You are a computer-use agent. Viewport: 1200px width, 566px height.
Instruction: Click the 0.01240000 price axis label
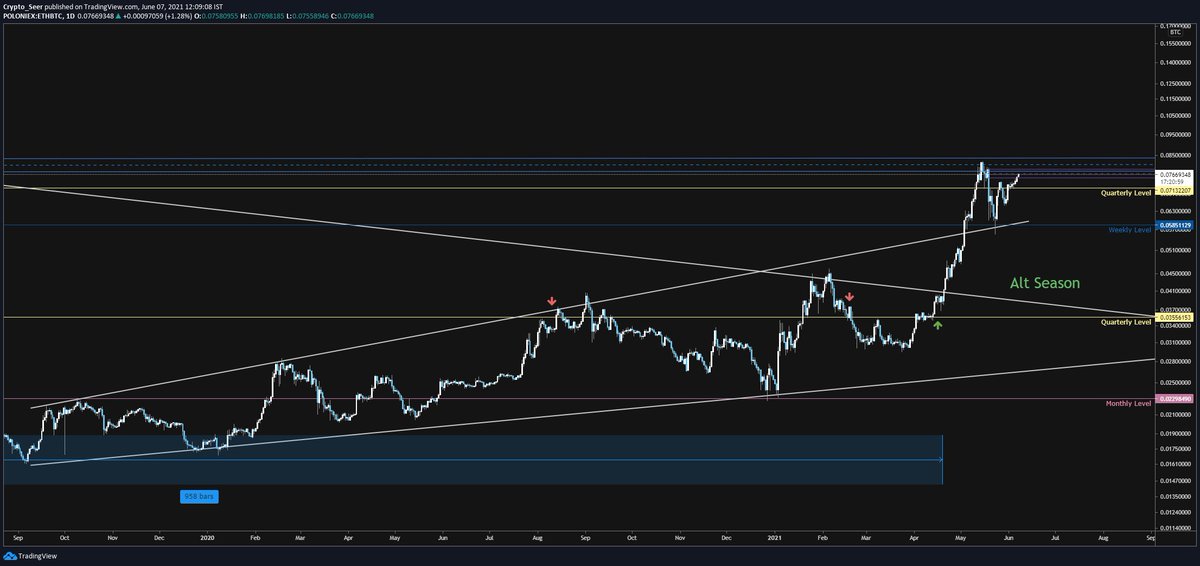click(1175, 513)
